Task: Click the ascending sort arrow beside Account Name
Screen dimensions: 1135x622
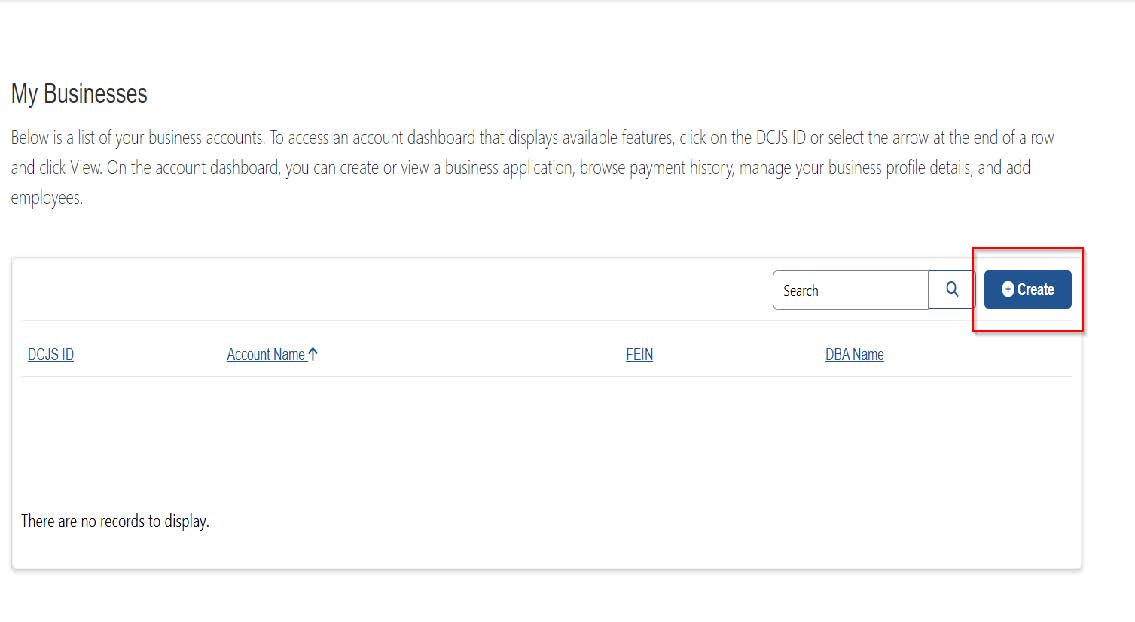Action: pyautogui.click(x=313, y=354)
